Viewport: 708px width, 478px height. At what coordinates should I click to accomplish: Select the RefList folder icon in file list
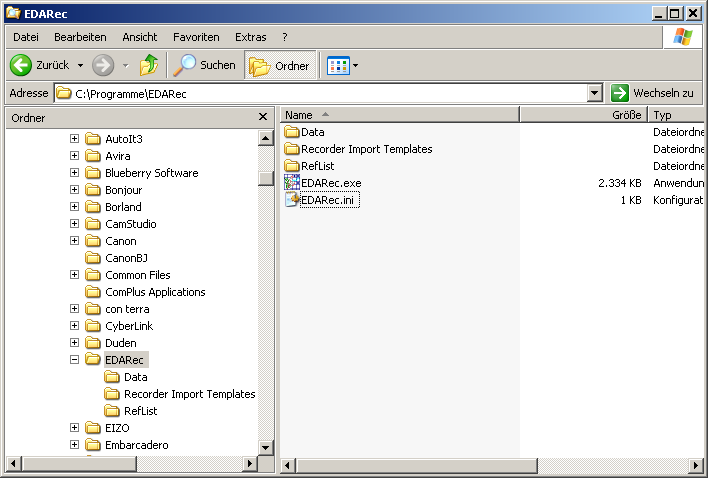[x=292, y=166]
